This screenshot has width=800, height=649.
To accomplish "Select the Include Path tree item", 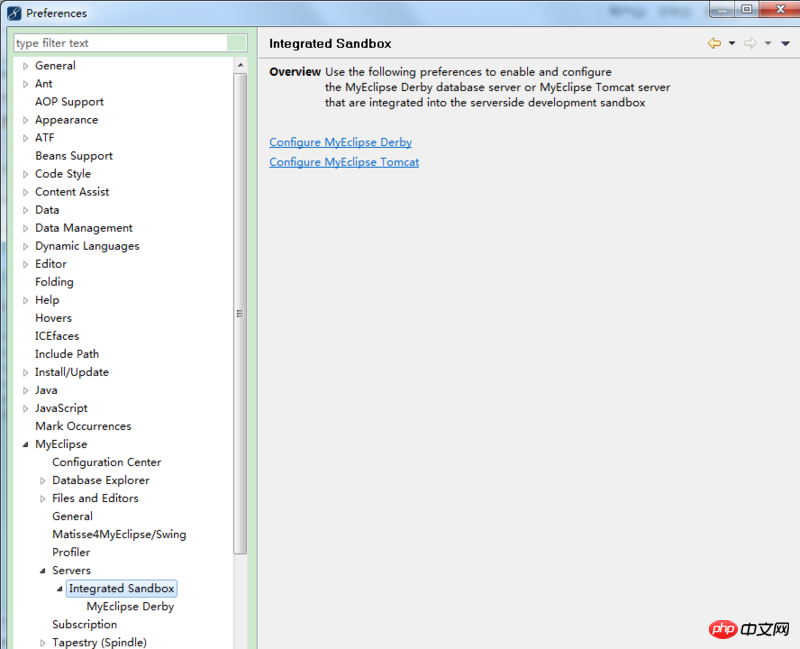I will click(x=67, y=354).
